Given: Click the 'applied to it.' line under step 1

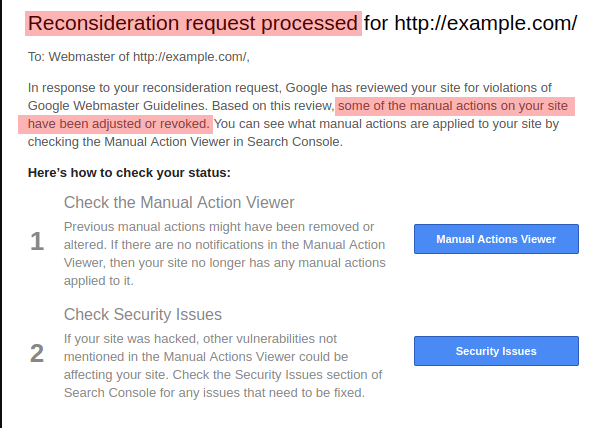Looking at the screenshot, I should (99, 281).
